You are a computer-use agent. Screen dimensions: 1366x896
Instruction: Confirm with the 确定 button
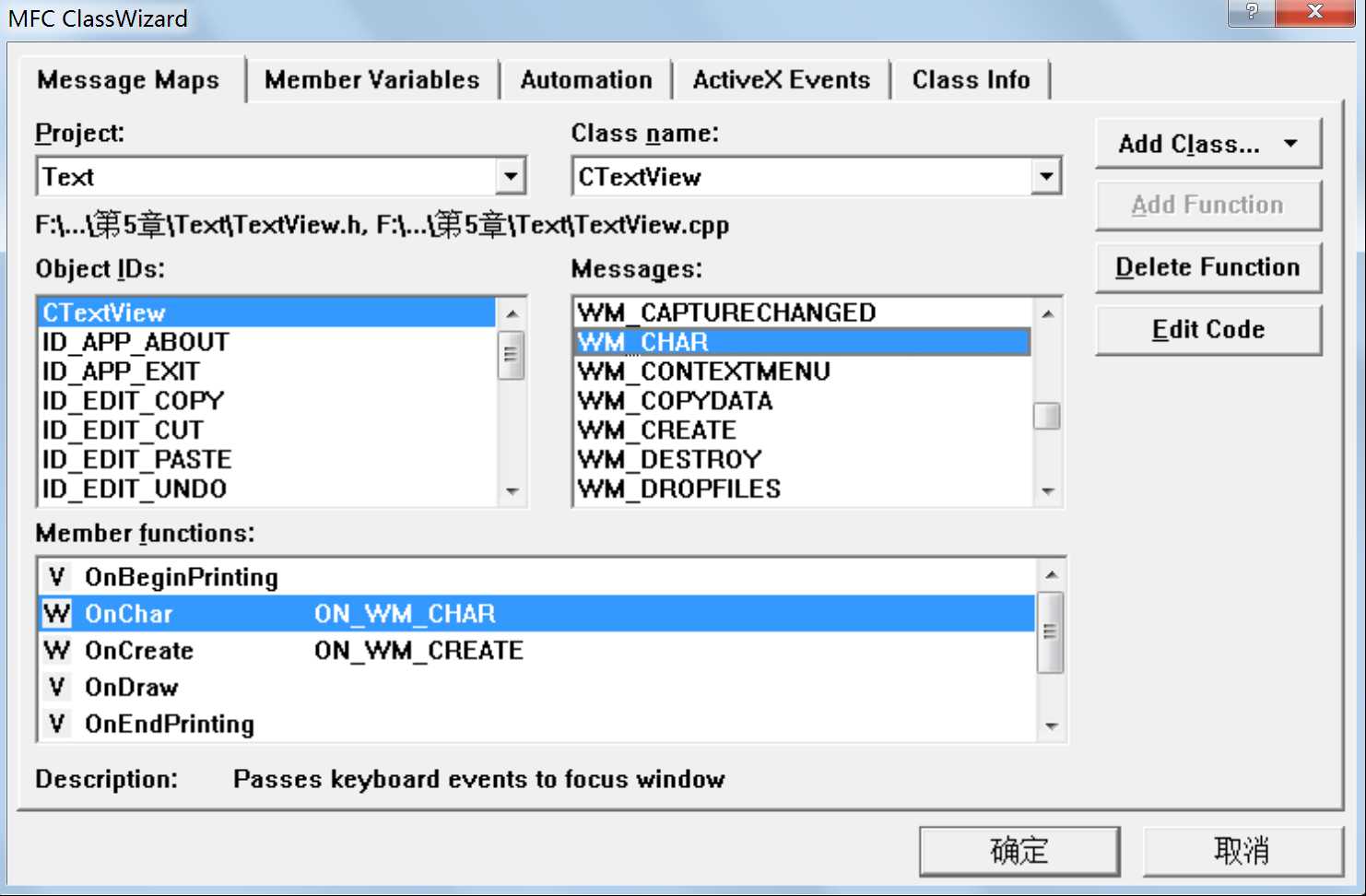click(1019, 850)
